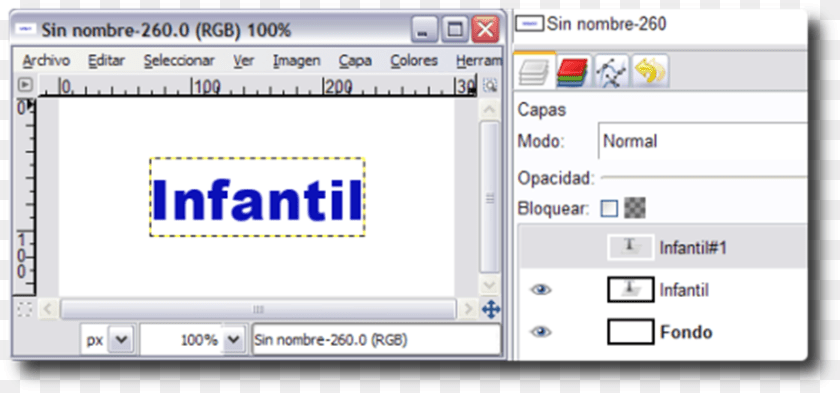
Task: Switch to the Channels tab icon
Action: pos(573,71)
